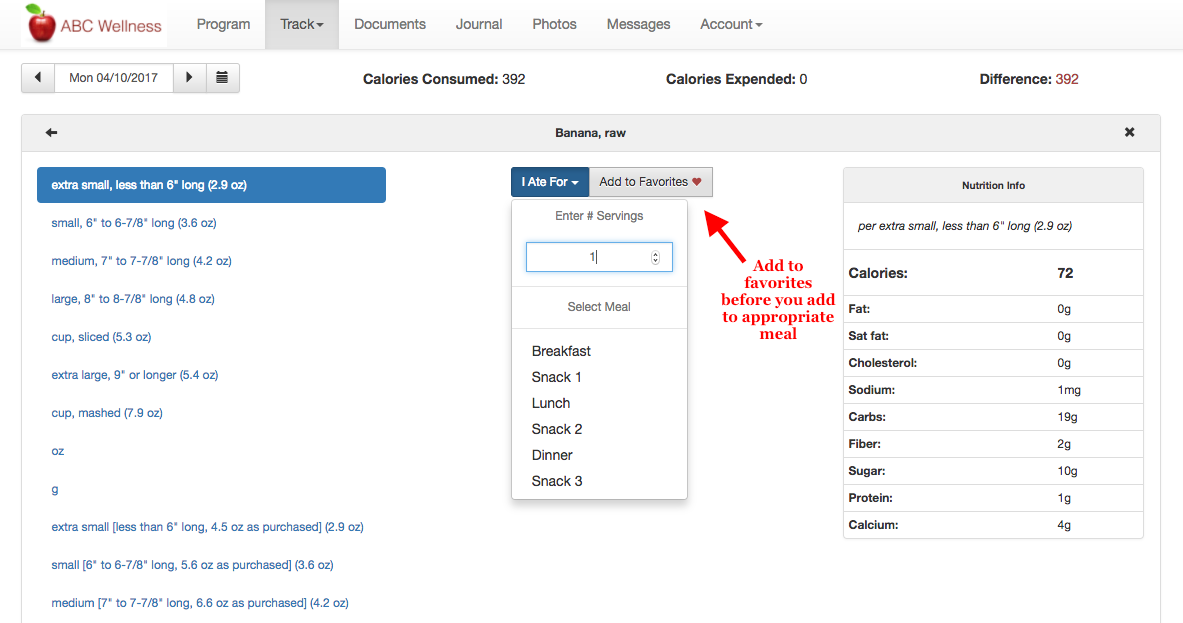
Task: Expand the Account dropdown
Action: coord(731,24)
